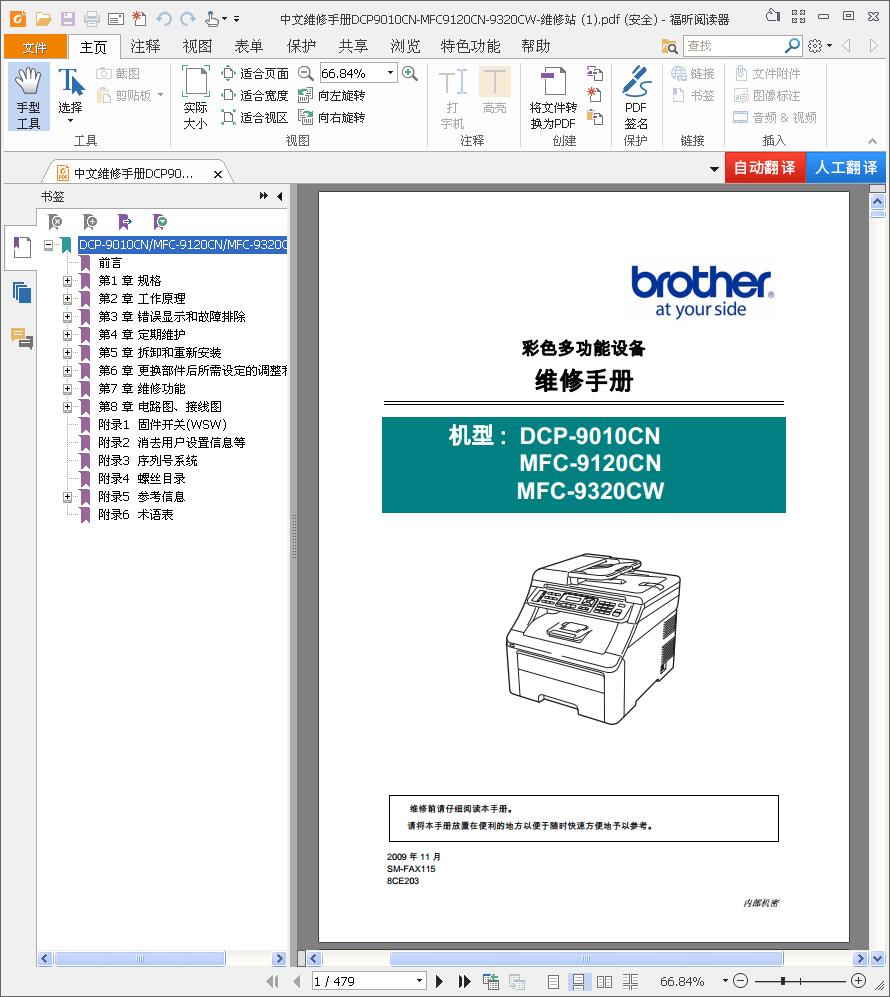Click the delete bookmark icon

click(55, 221)
